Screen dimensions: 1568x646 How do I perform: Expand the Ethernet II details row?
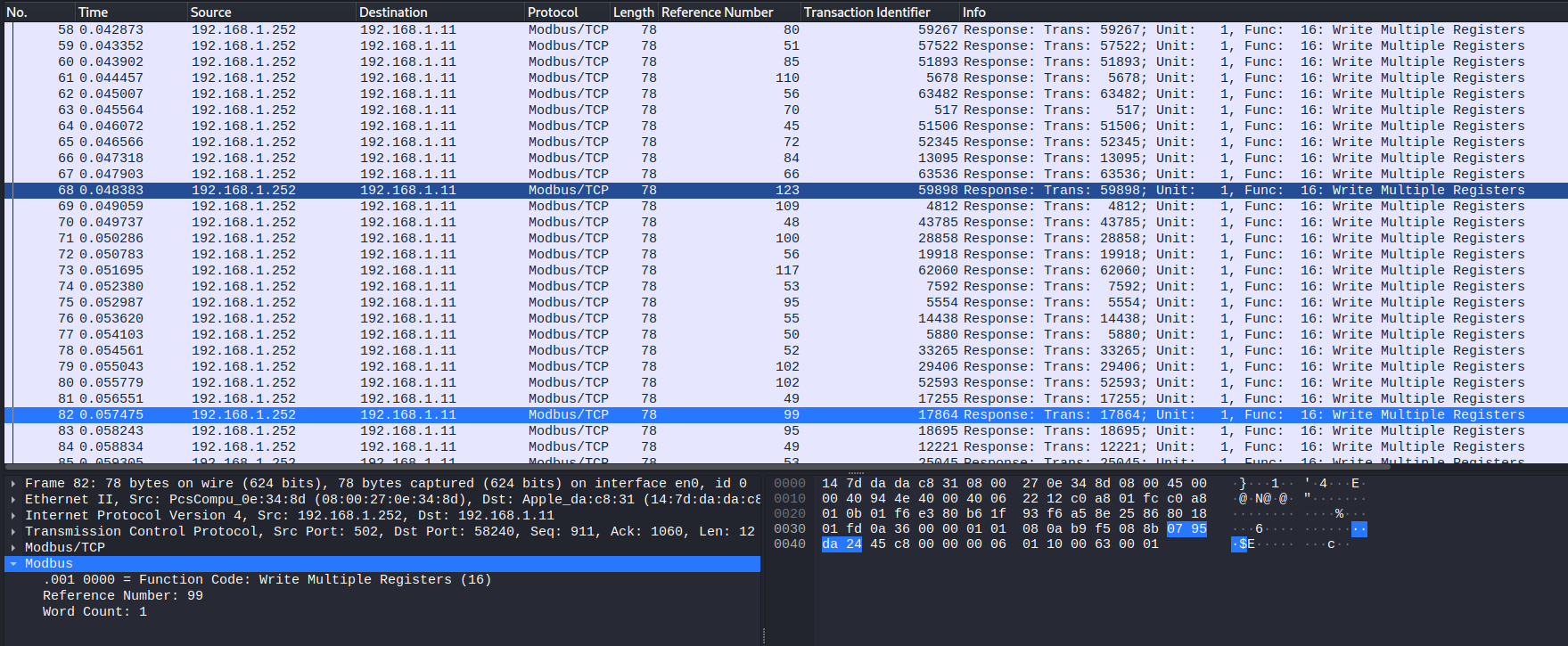tap(13, 500)
